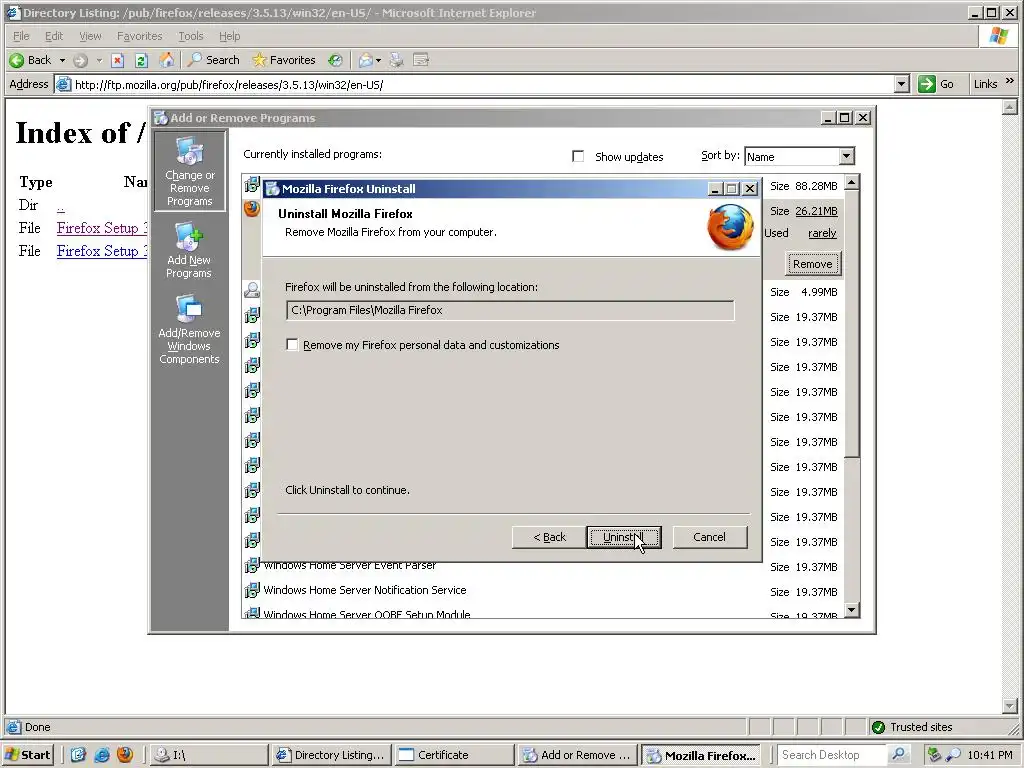The image size is (1024, 768).
Task: Click Show Desktop quick launch icon
Action: [x=78, y=755]
